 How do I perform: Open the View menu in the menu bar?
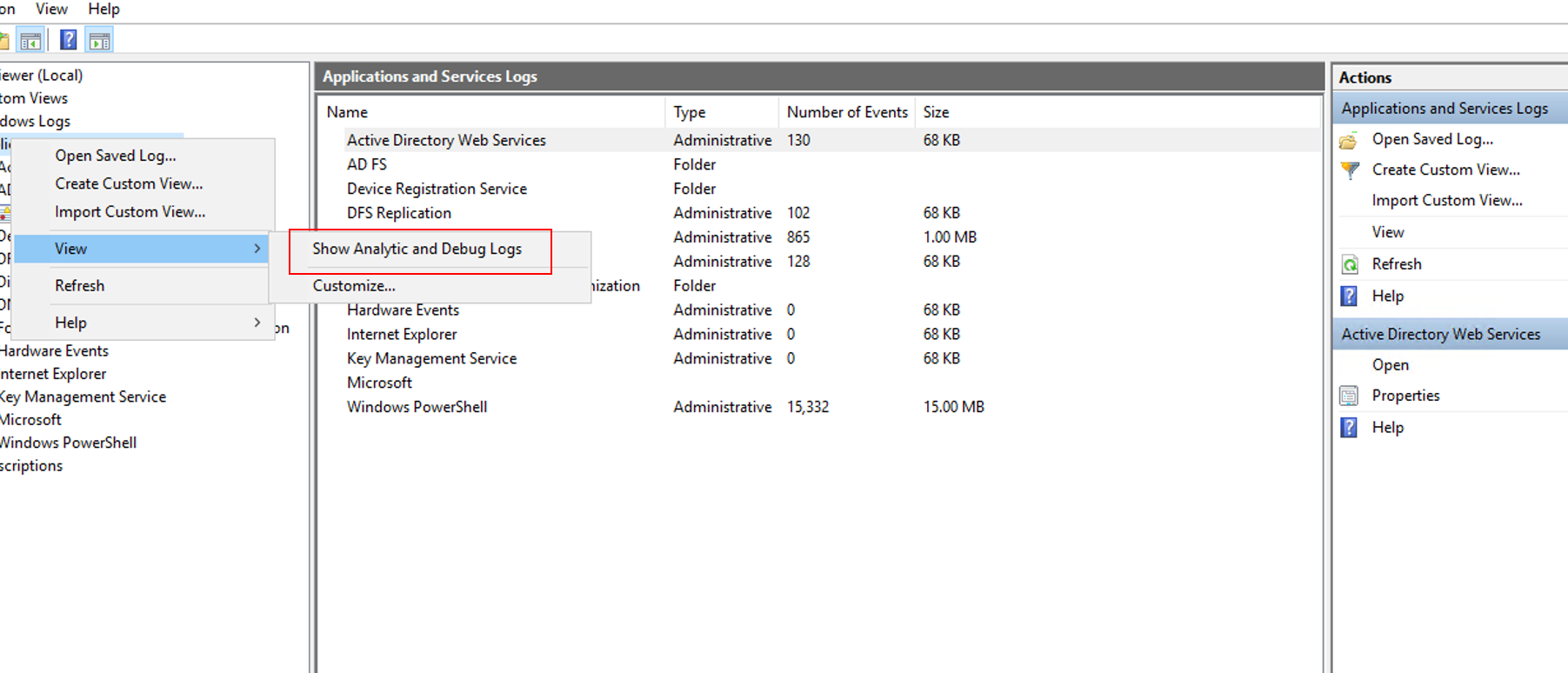pyautogui.click(x=51, y=9)
